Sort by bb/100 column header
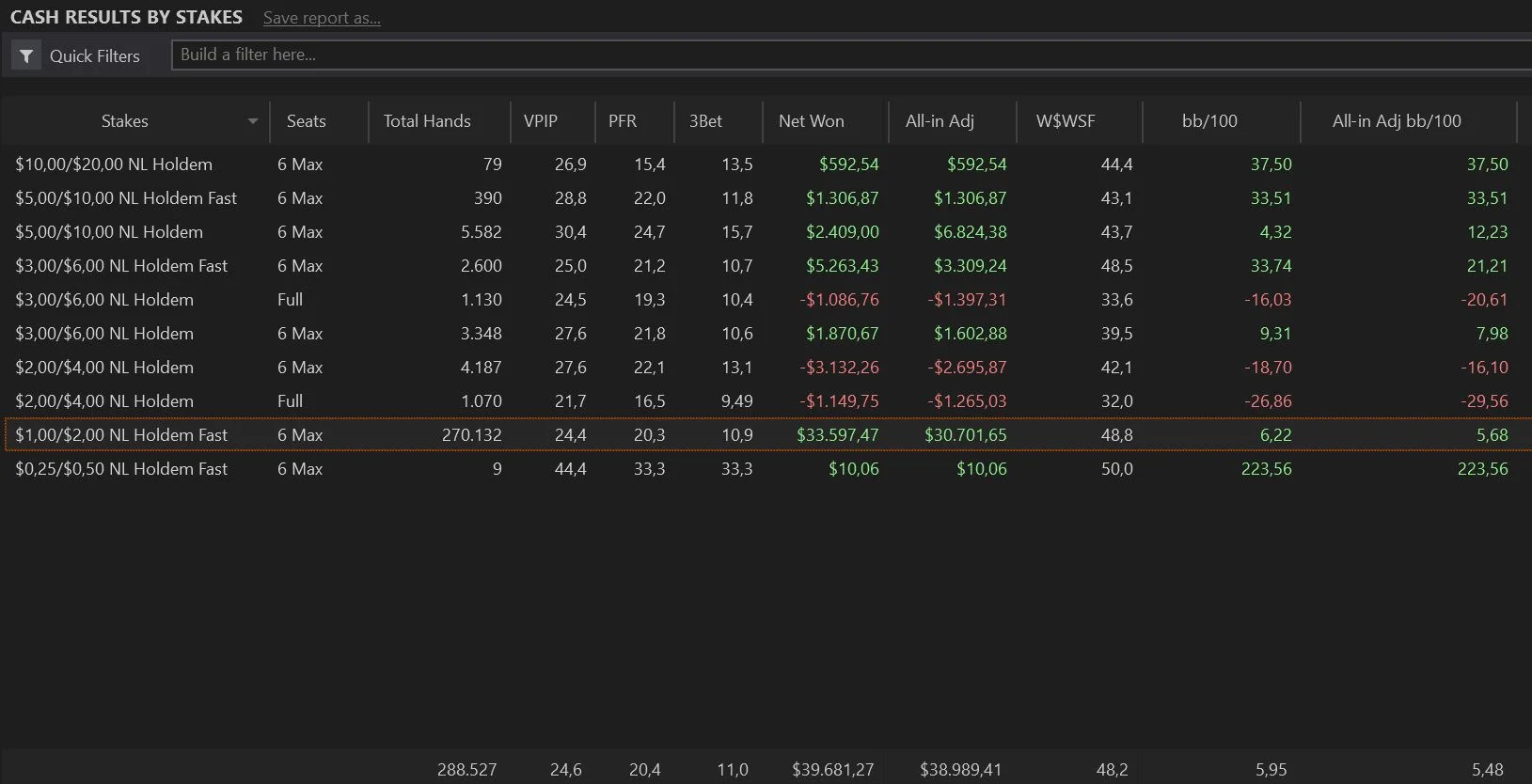This screenshot has height=784, width=1532. (1209, 121)
